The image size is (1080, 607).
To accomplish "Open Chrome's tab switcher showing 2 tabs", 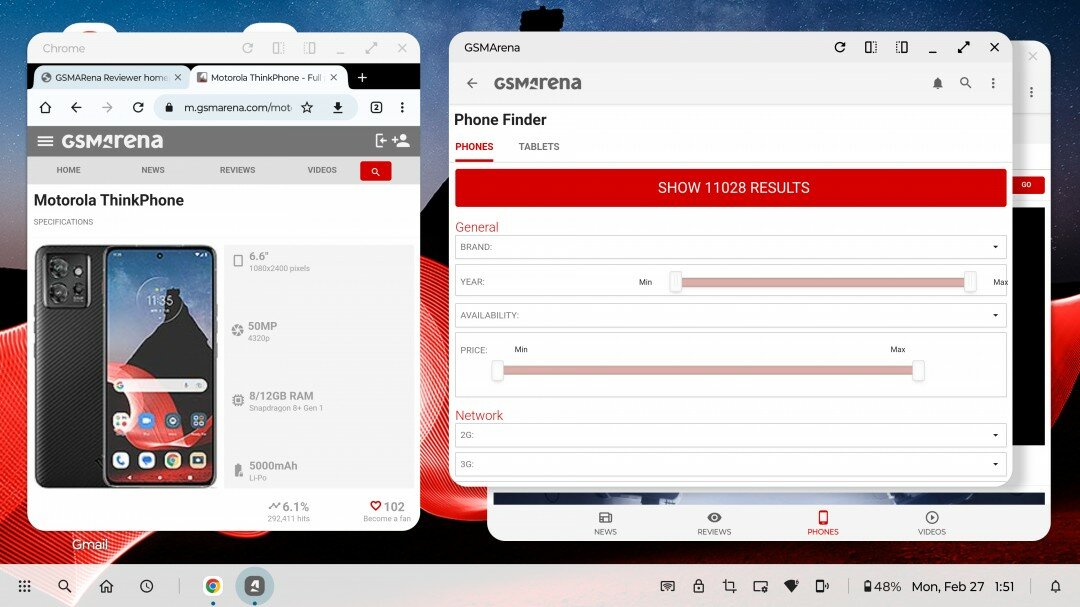I will pos(376,107).
